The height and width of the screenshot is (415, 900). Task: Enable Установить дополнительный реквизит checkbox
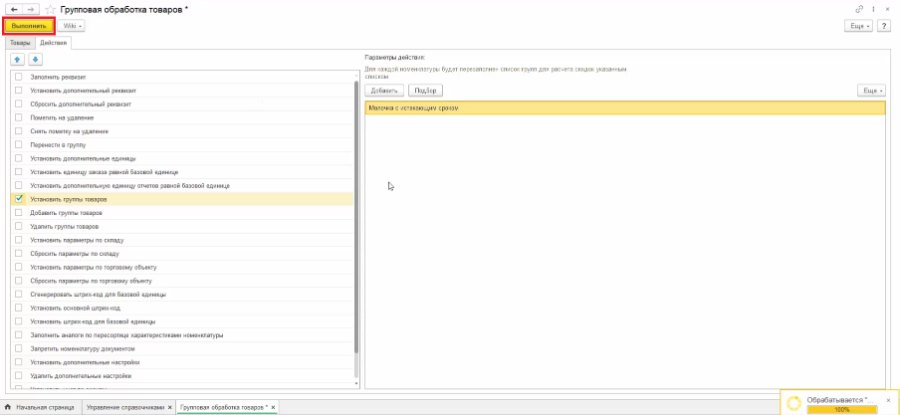(20, 90)
